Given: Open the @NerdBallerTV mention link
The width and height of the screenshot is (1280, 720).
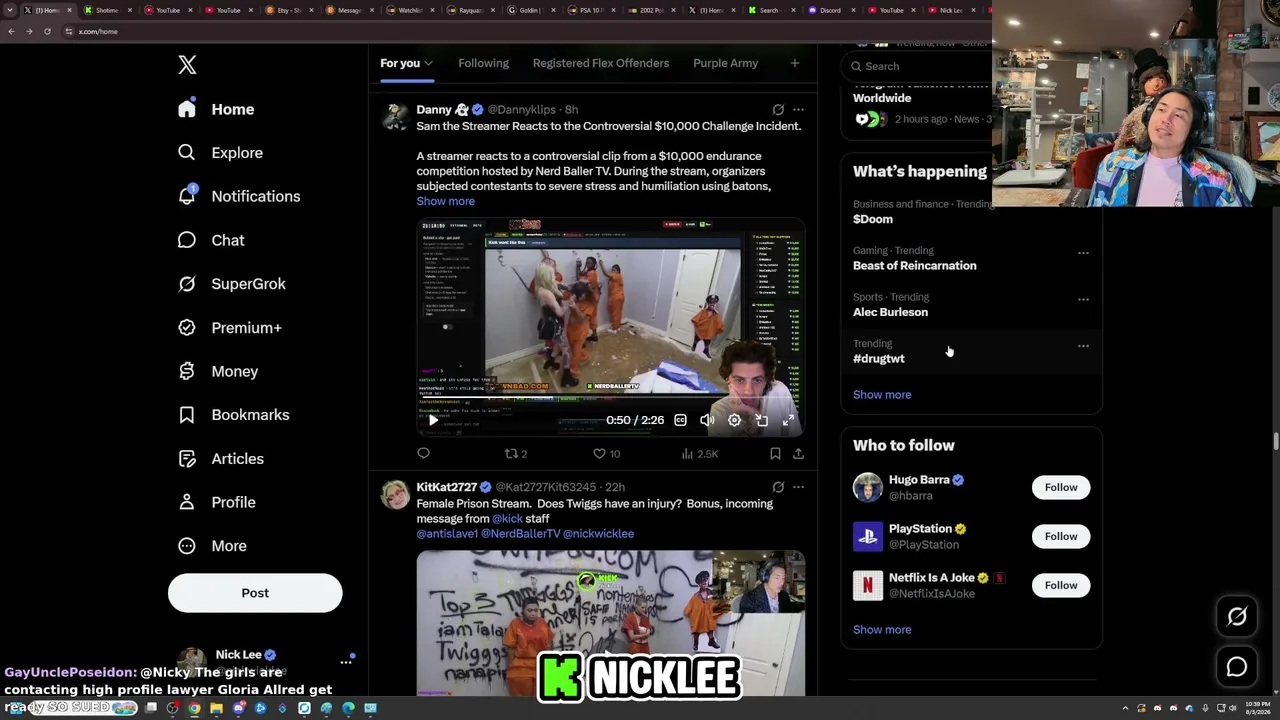Looking at the screenshot, I should point(521,534).
